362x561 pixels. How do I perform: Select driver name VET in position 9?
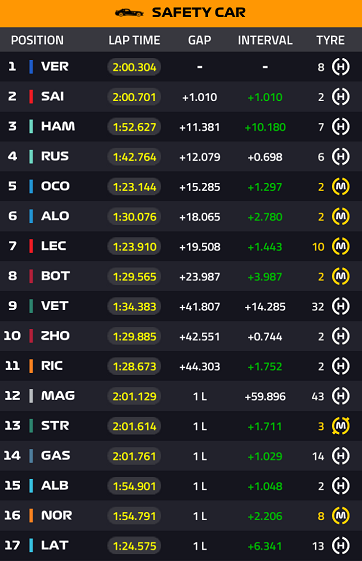tap(55, 306)
